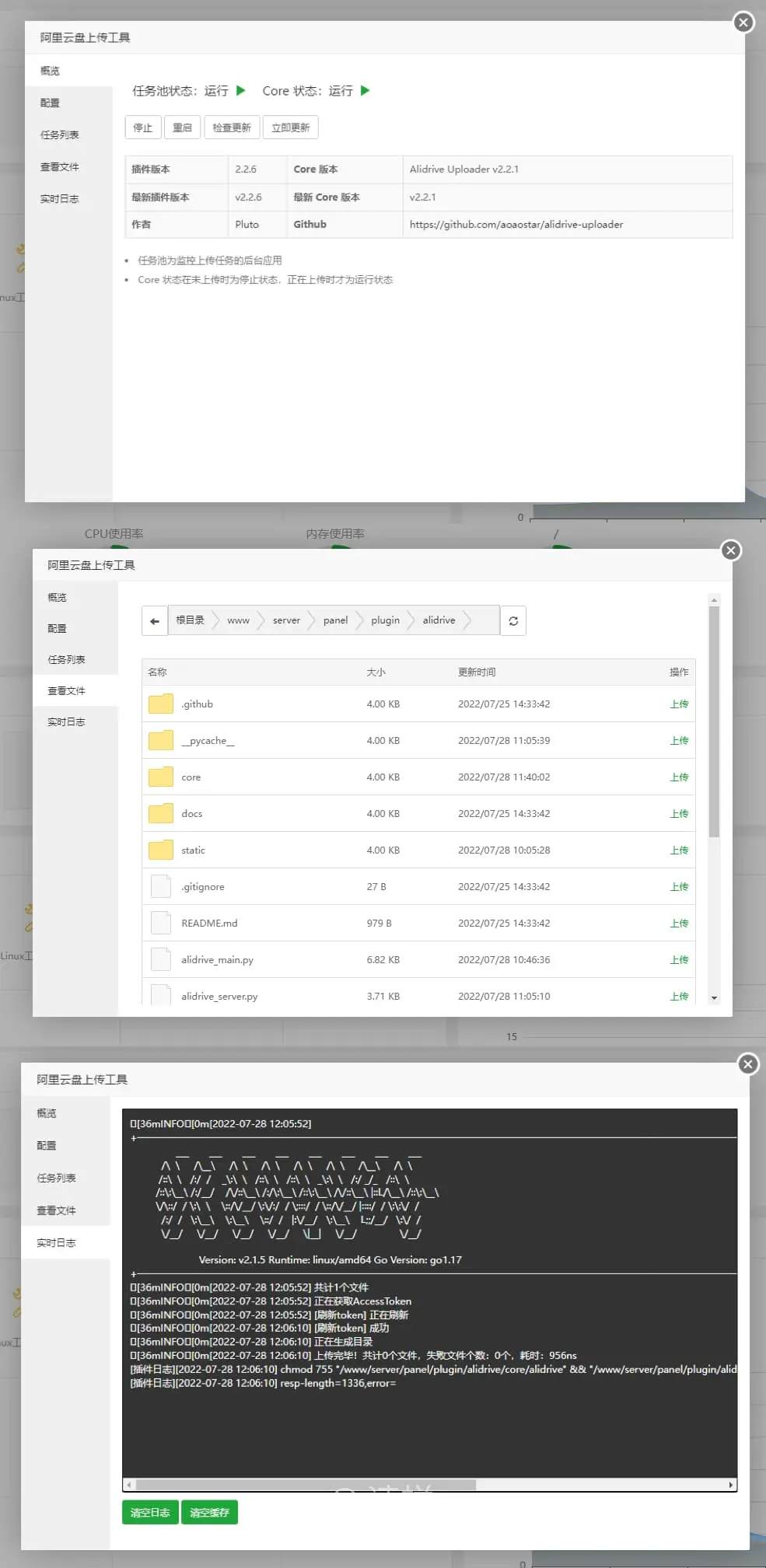Click 清空日志 green button
Viewport: 766px width, 1568px height.
point(150,1512)
